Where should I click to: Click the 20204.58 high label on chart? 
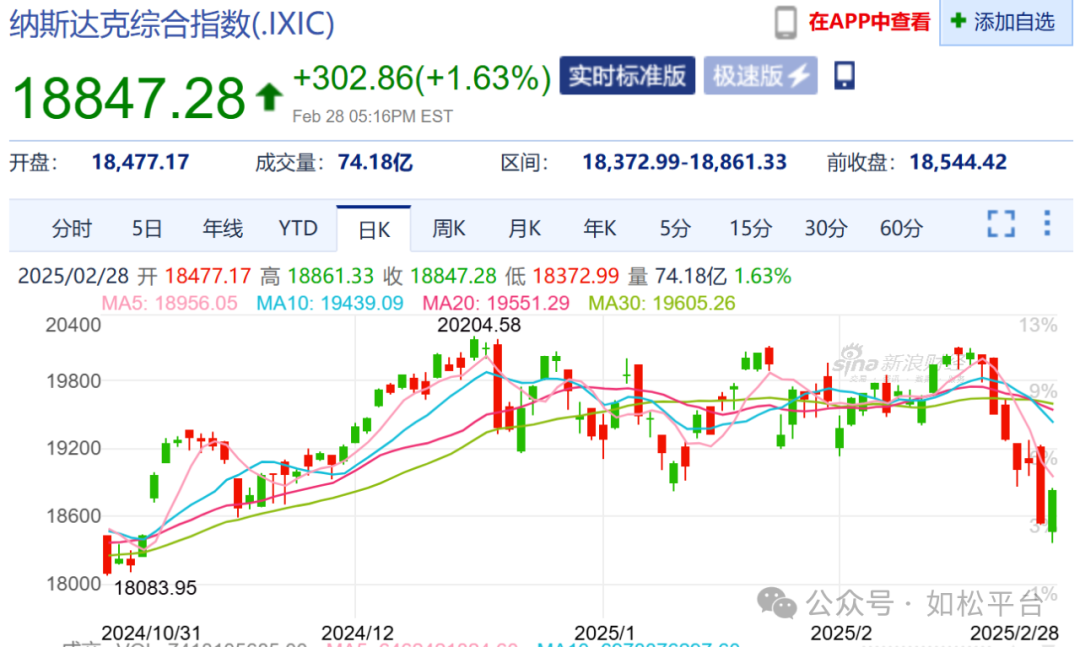[x=479, y=325]
